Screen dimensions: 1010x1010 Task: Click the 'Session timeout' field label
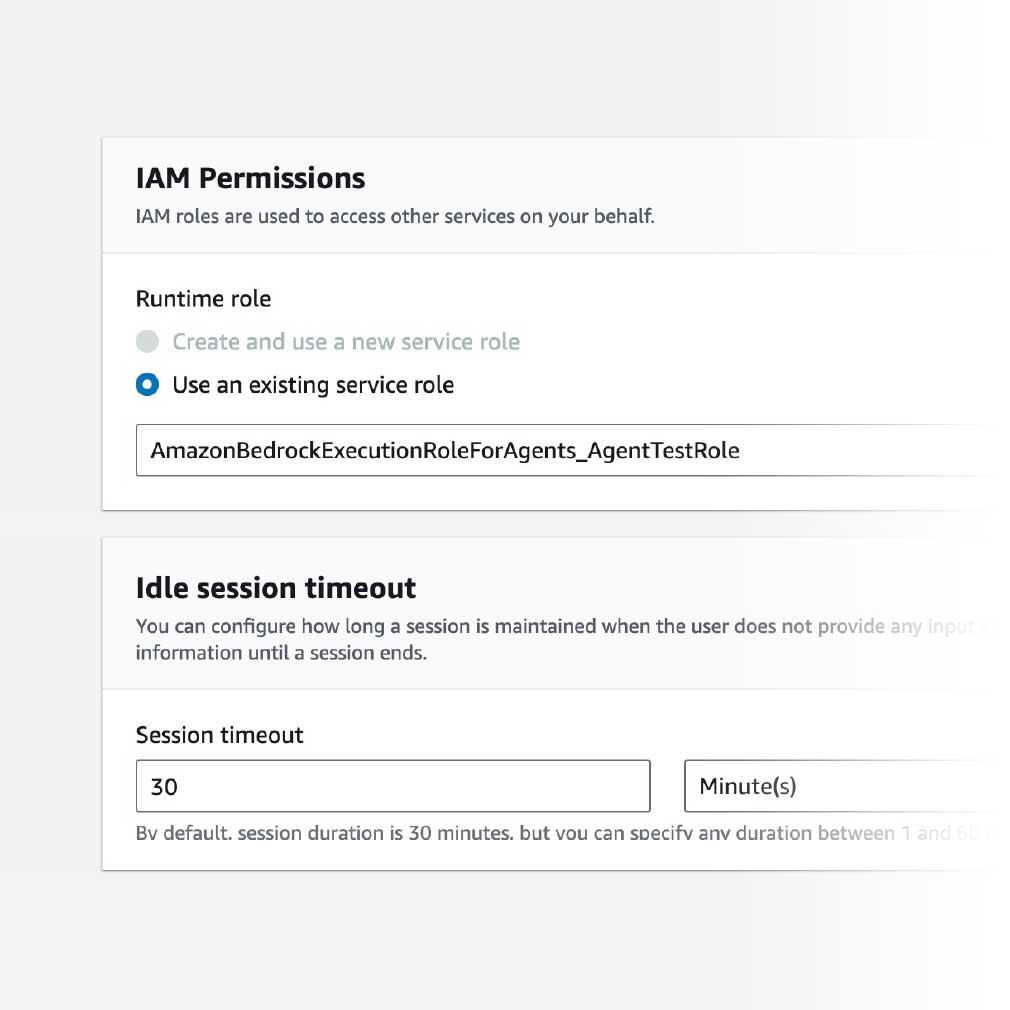coord(219,735)
